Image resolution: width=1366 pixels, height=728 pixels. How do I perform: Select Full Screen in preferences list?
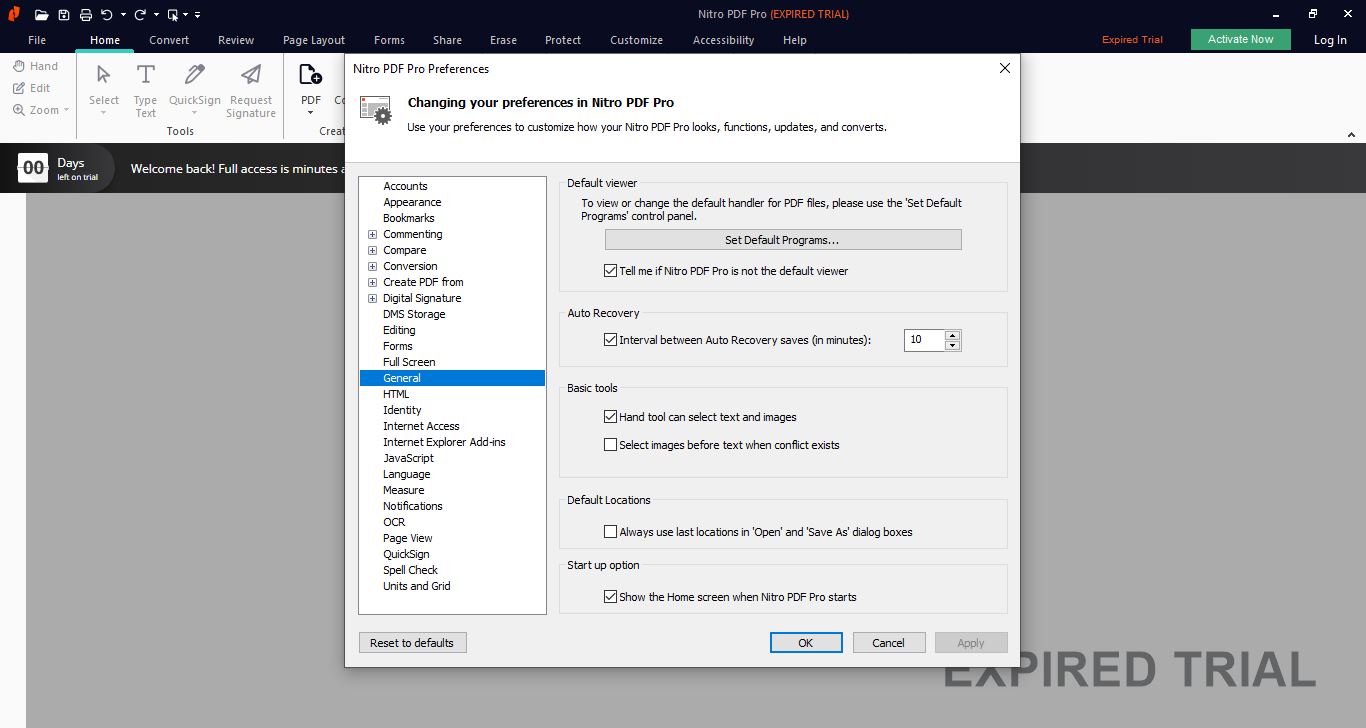pos(409,362)
